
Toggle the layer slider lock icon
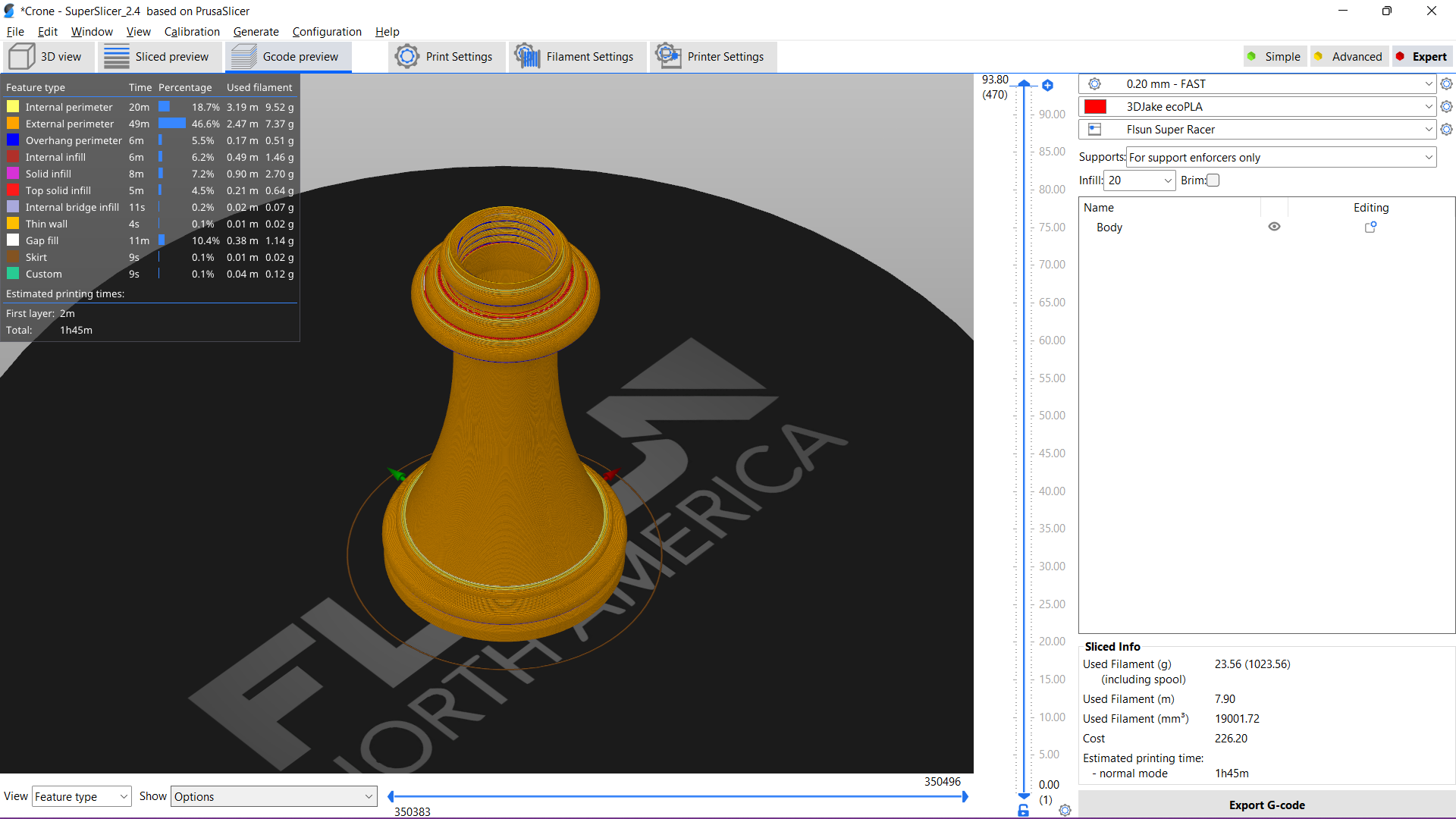[x=1024, y=811]
